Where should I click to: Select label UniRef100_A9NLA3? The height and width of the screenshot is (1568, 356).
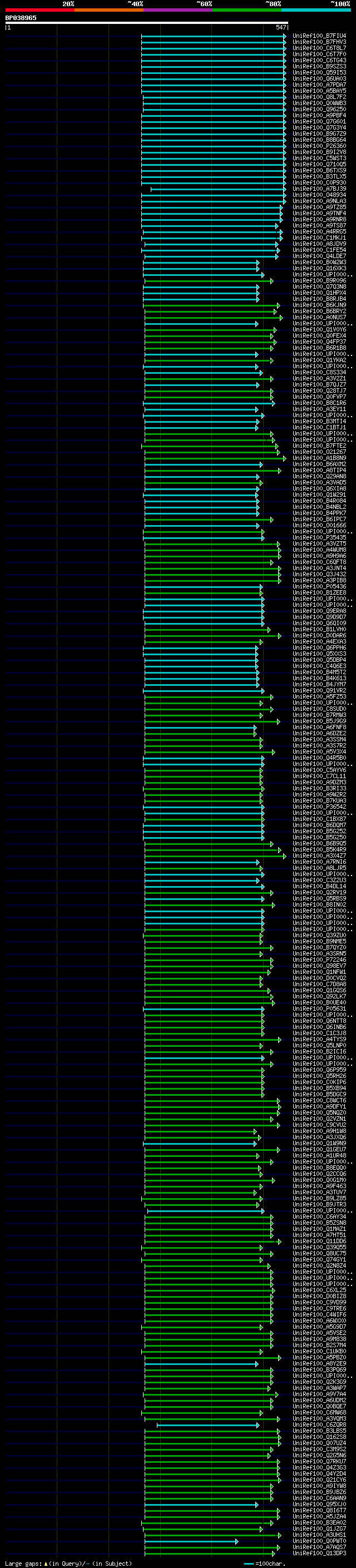pos(319,201)
